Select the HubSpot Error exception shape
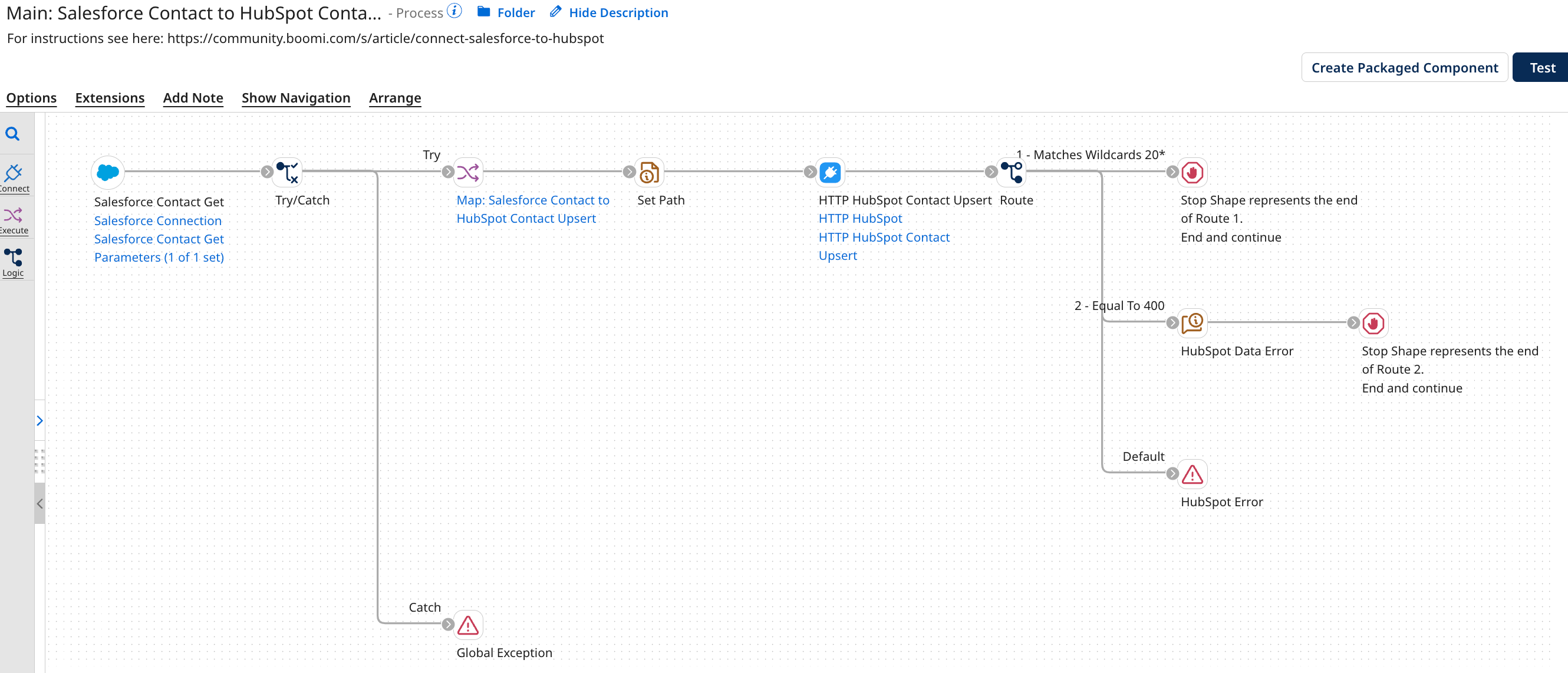1568x673 pixels. coord(1192,473)
